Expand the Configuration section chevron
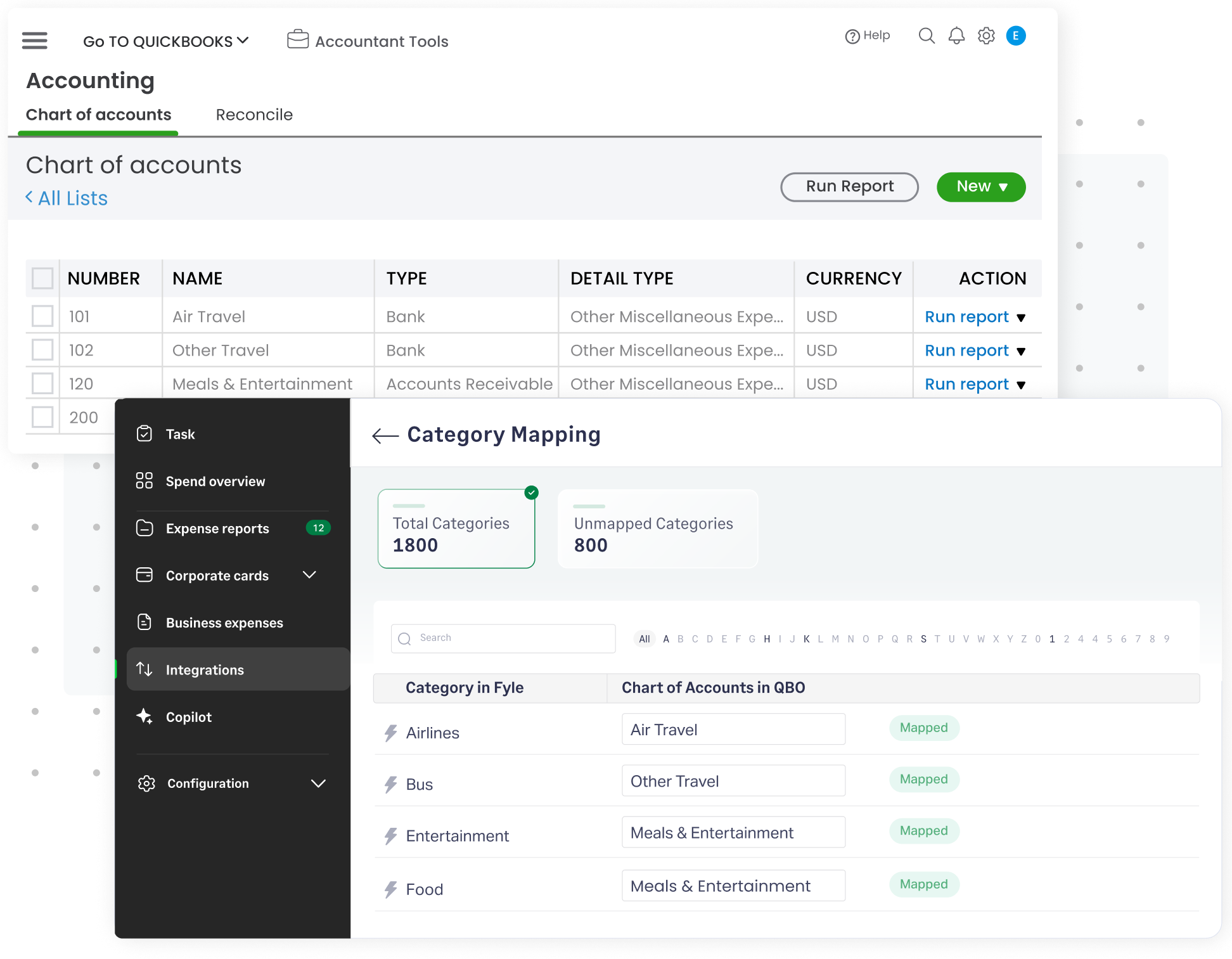This screenshot has width=1232, height=959. point(318,783)
